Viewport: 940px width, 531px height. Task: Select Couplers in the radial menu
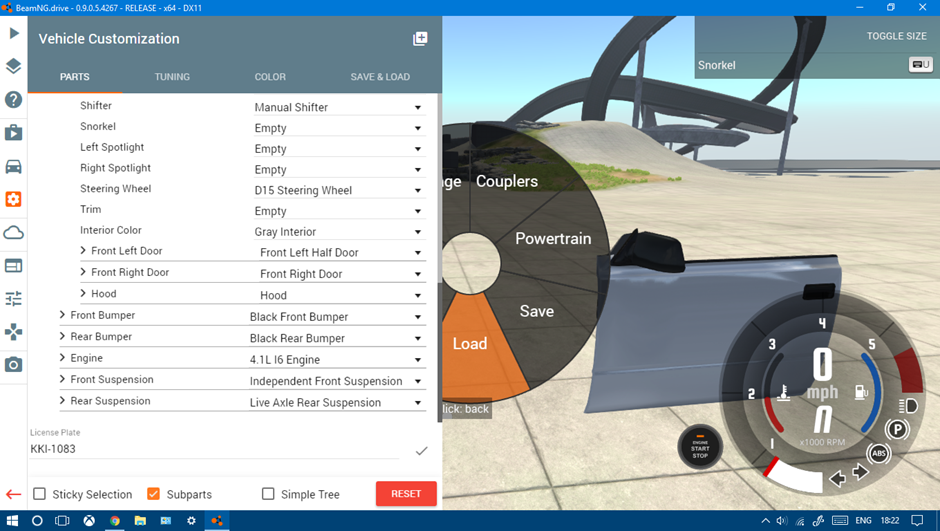pyautogui.click(x=507, y=181)
